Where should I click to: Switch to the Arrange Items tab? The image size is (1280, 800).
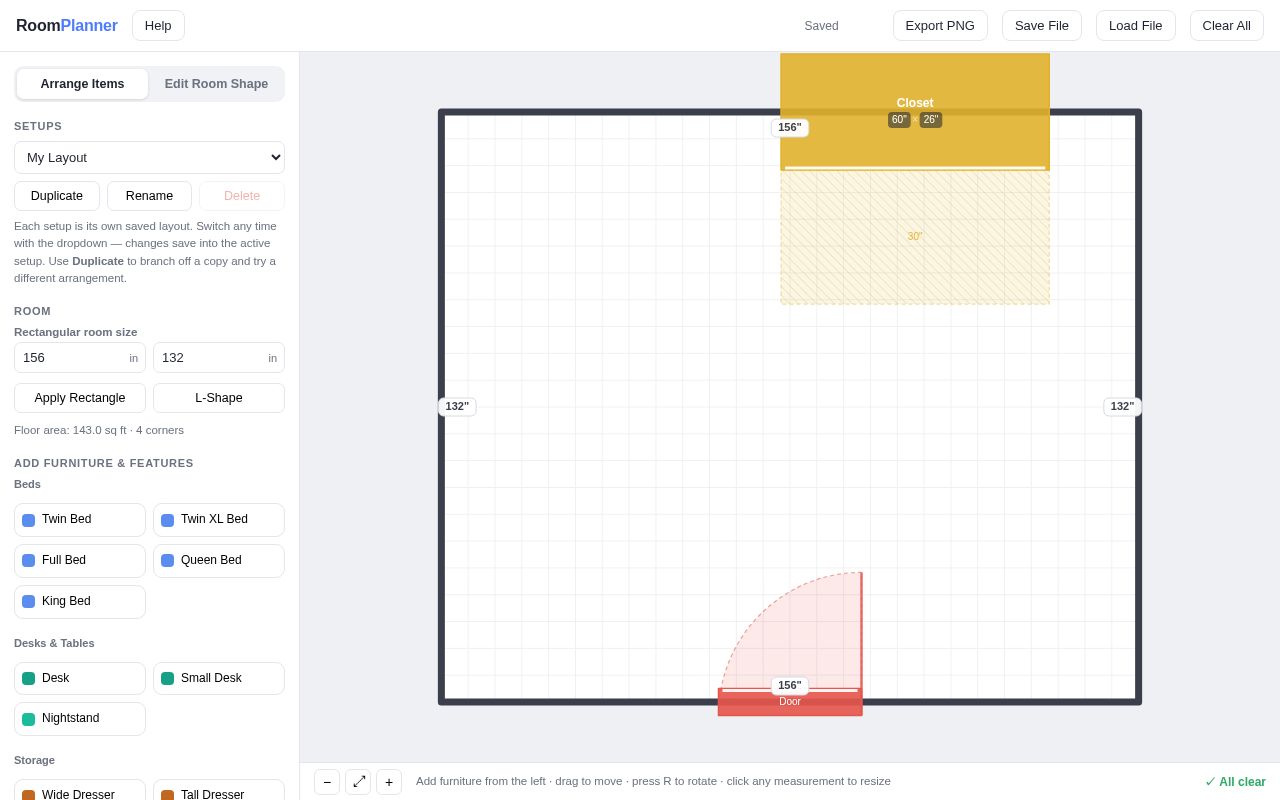(82, 84)
